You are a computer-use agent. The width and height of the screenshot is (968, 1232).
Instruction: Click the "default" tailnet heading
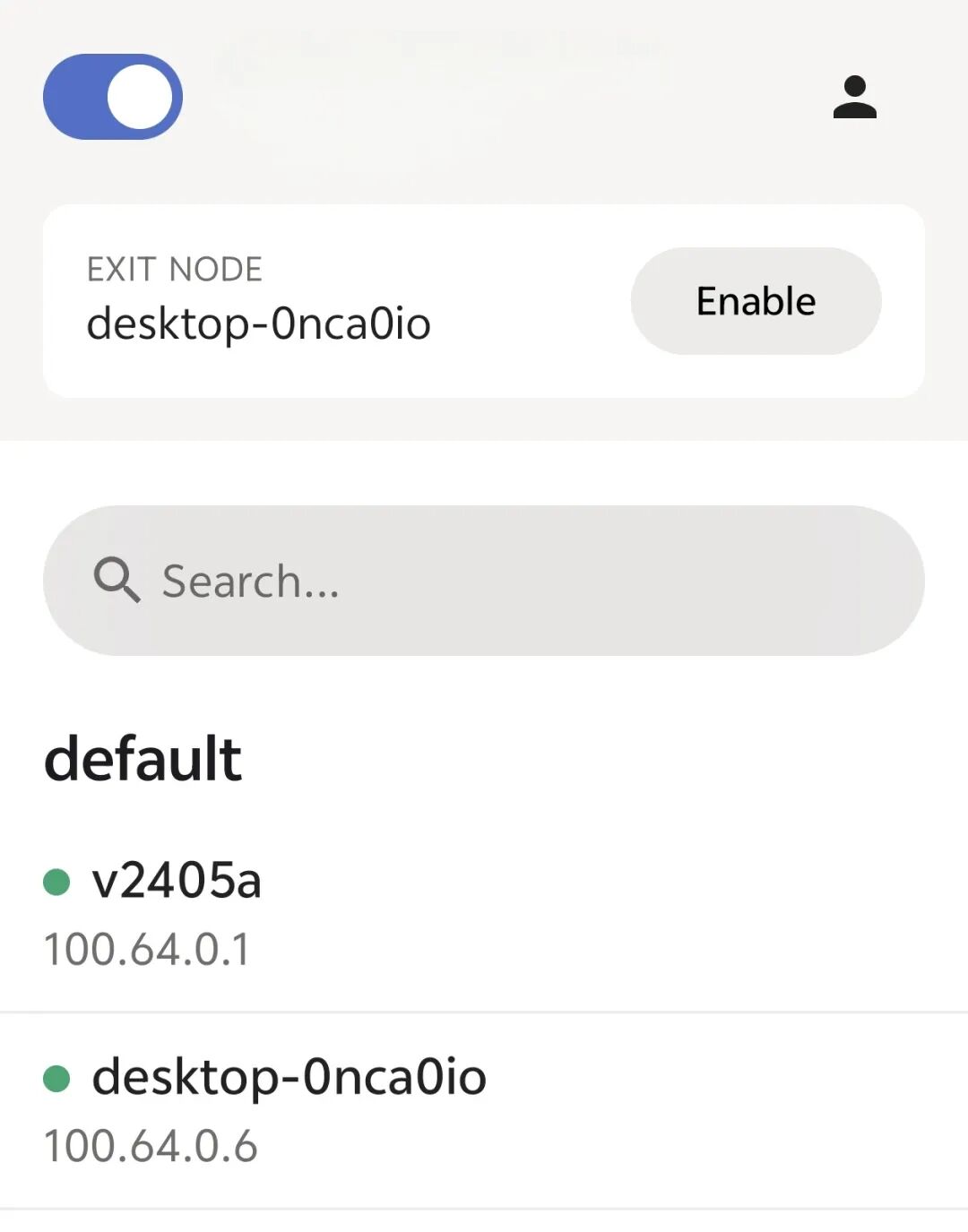click(143, 758)
